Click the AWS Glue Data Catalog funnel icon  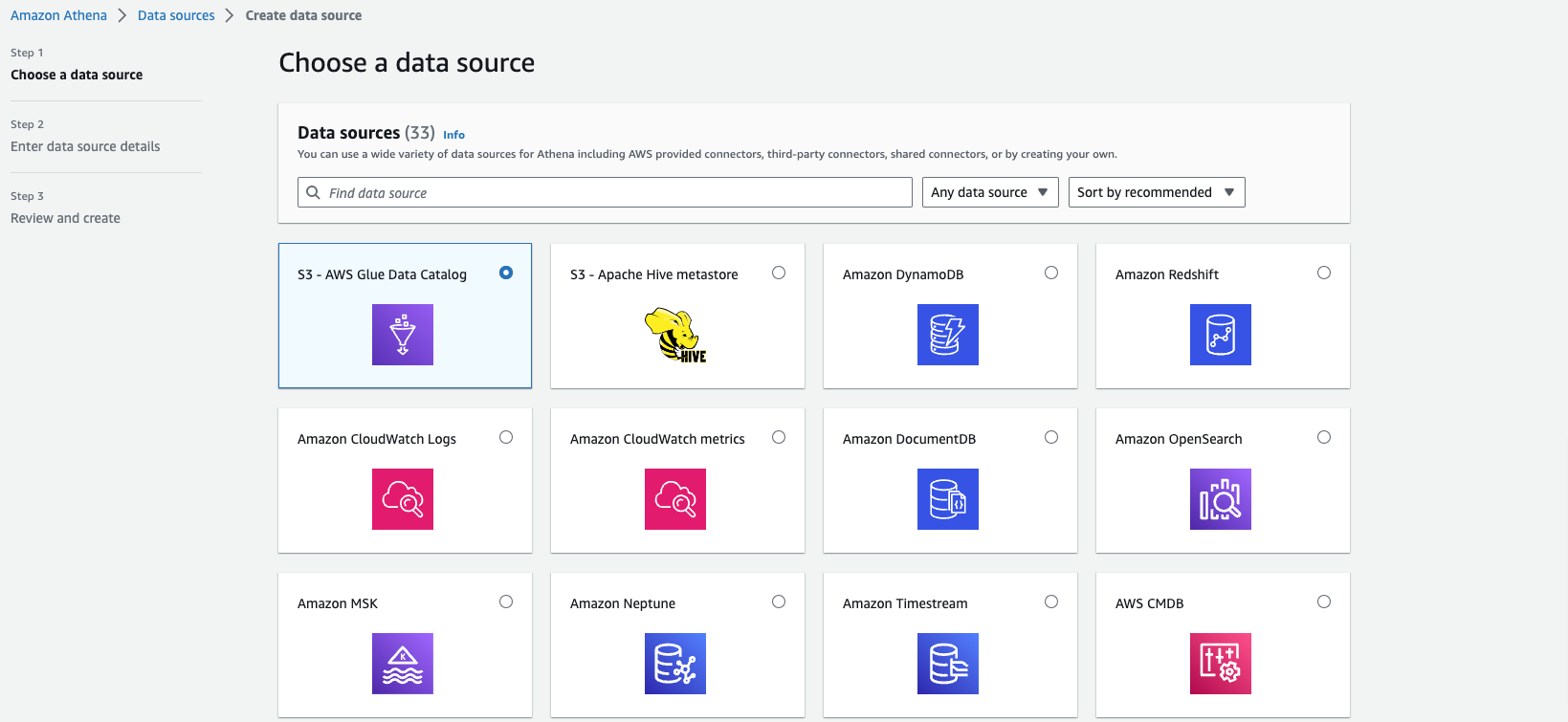[x=402, y=335]
